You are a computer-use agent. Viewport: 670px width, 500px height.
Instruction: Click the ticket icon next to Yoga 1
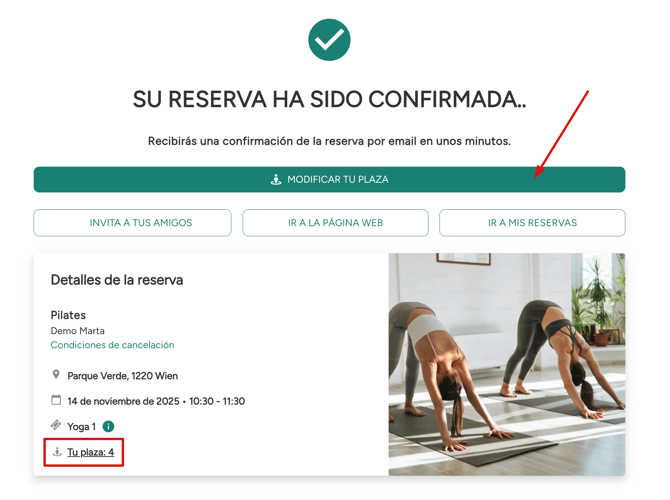(x=56, y=425)
